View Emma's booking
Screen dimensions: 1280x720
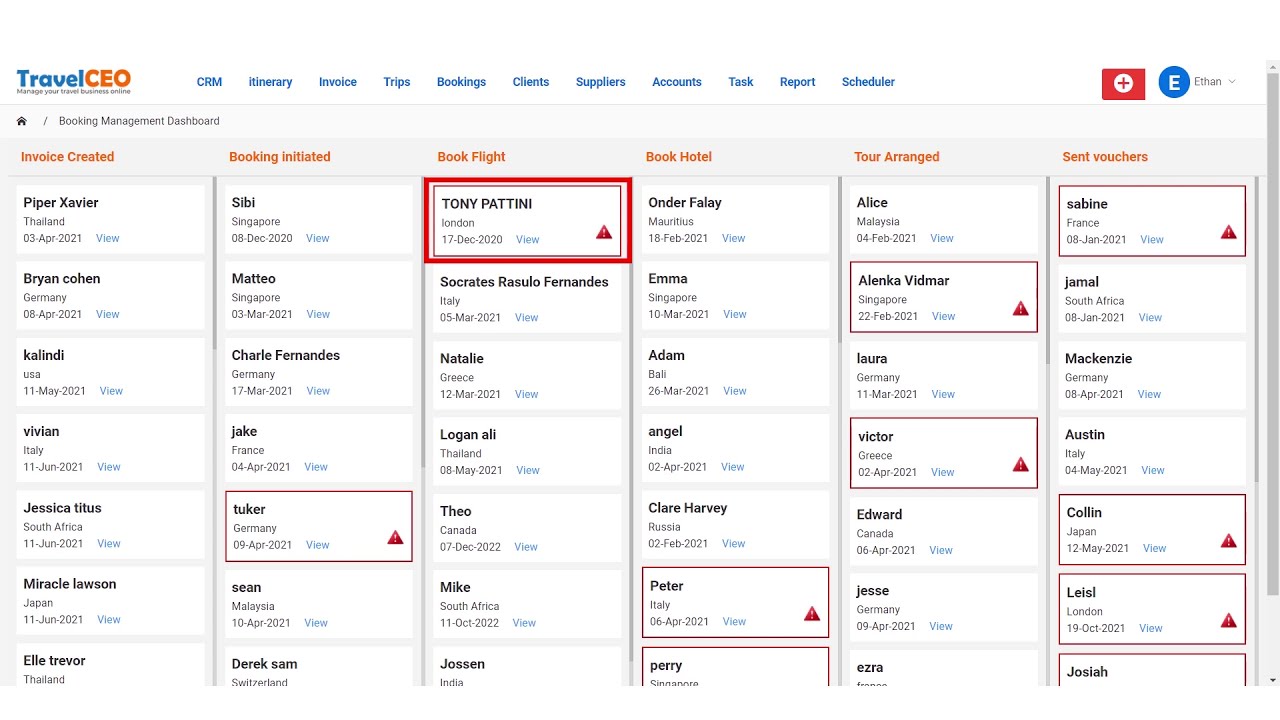point(735,314)
